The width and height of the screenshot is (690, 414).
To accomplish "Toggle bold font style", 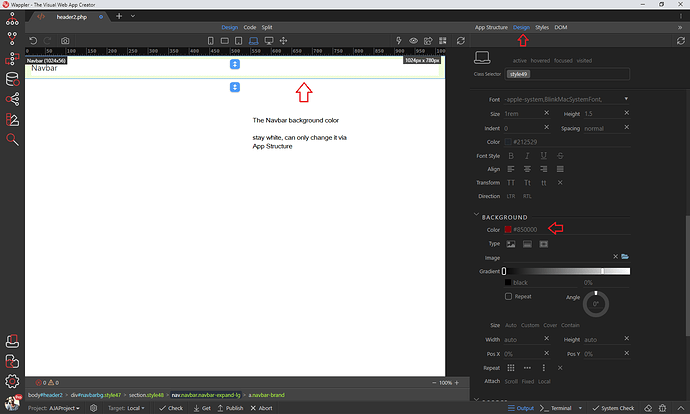I will 511,156.
